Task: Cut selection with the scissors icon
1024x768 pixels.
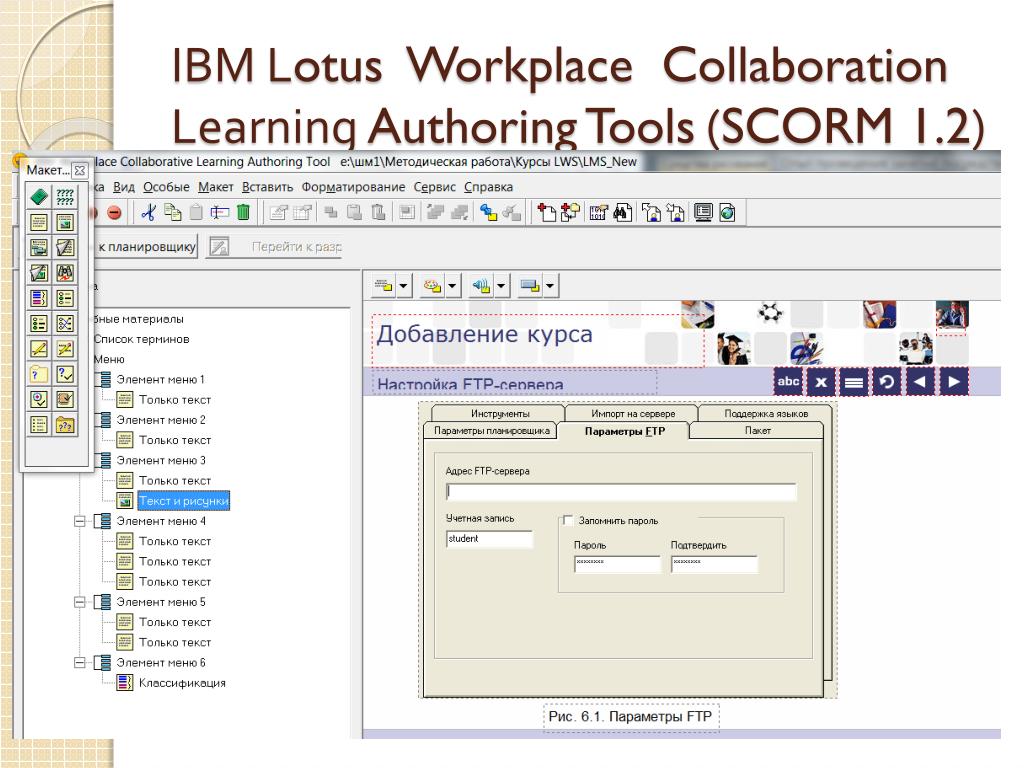Action: point(148,212)
